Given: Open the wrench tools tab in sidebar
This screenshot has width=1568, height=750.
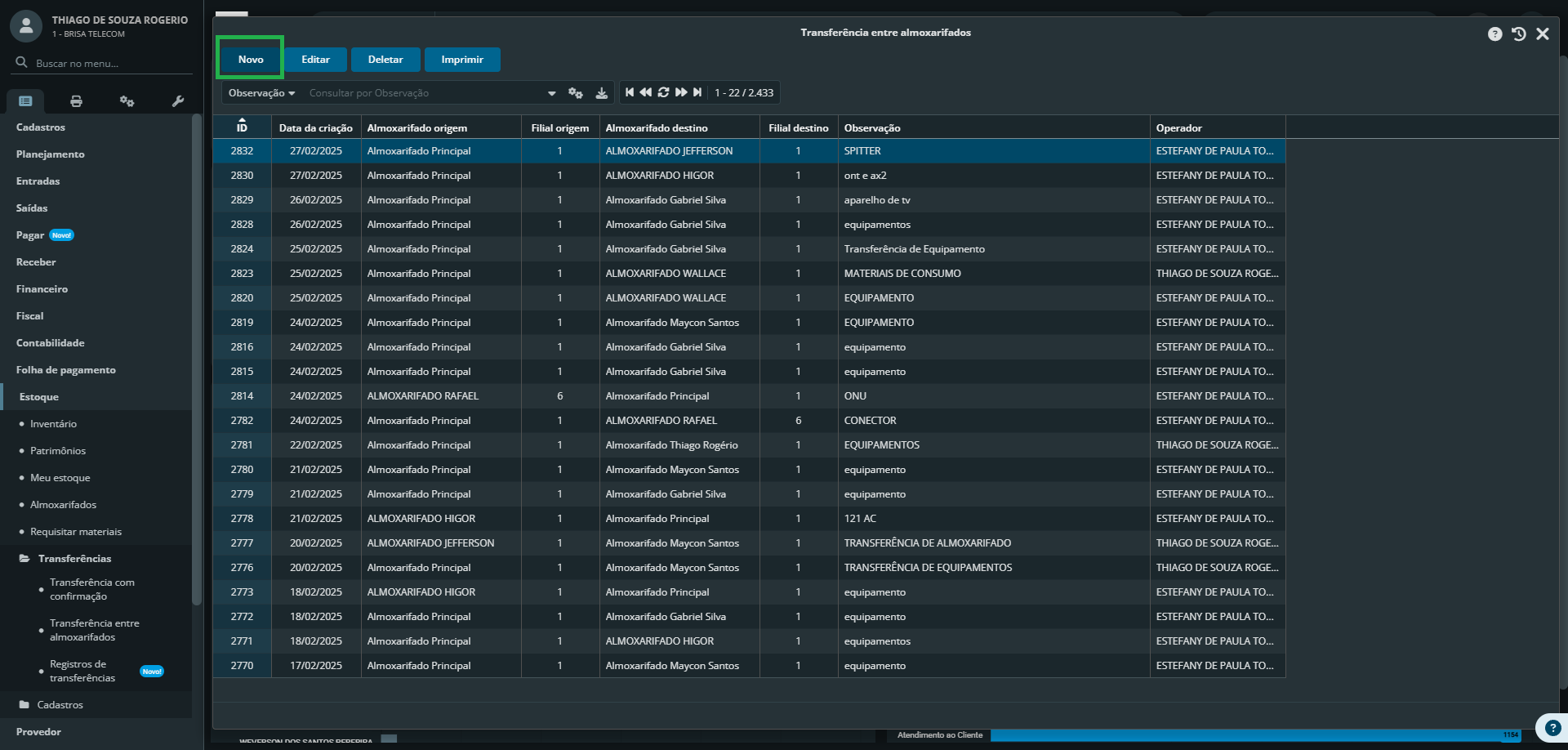Looking at the screenshot, I should pyautogui.click(x=178, y=101).
